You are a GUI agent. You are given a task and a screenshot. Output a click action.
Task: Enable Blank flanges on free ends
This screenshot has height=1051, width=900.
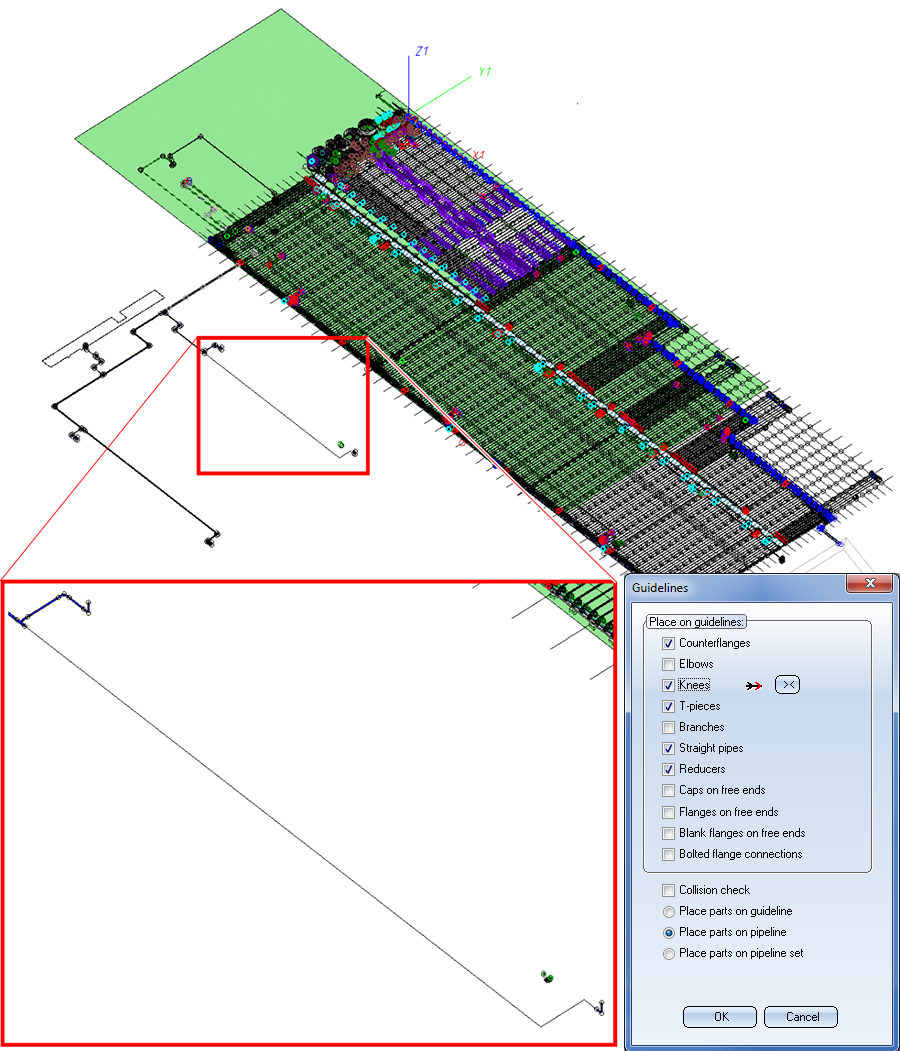[668, 833]
